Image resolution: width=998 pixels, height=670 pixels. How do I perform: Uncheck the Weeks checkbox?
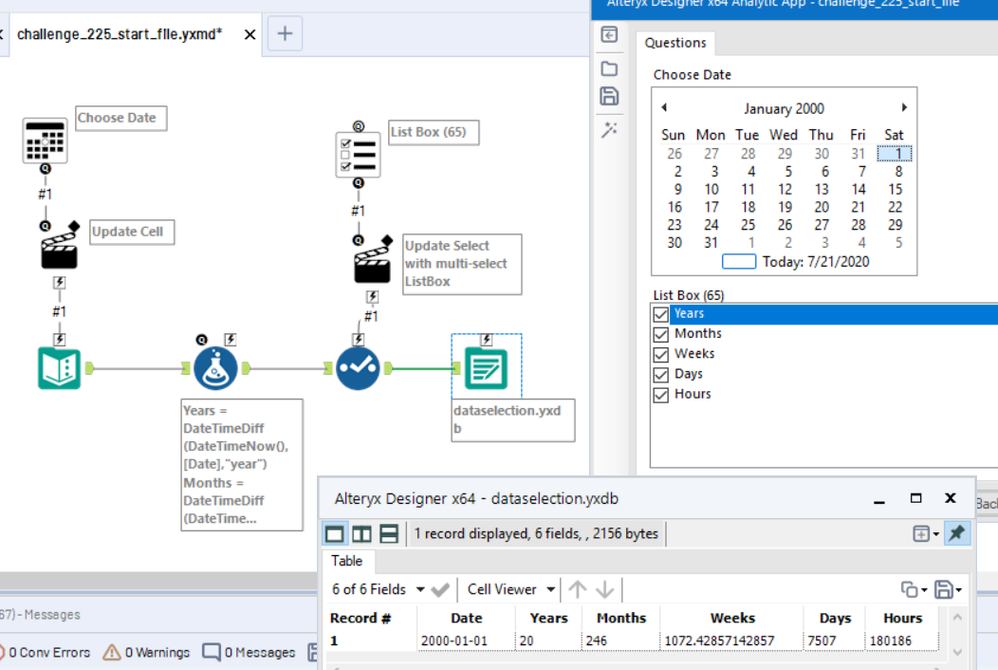[x=661, y=354]
